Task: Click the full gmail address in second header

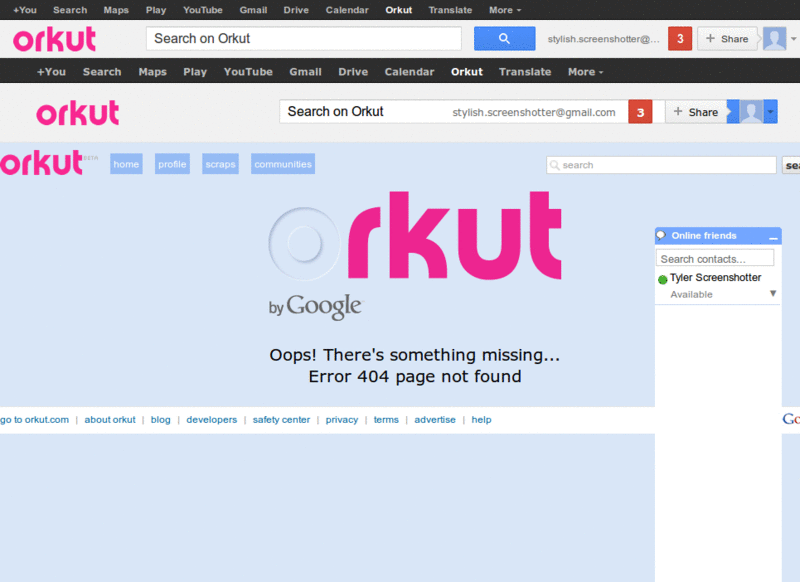Action: pyautogui.click(x=534, y=112)
